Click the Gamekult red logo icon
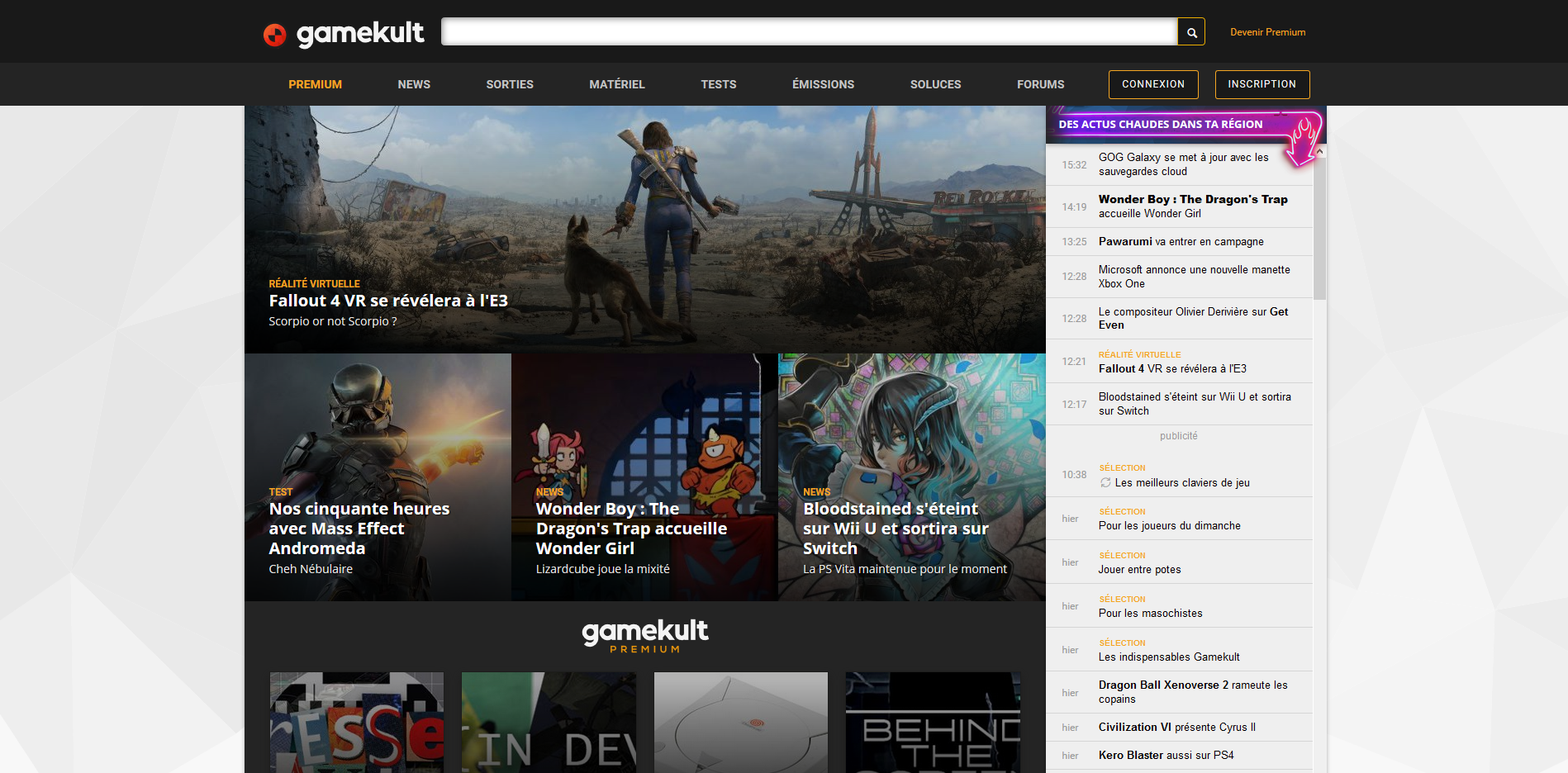1568x773 pixels. point(274,35)
